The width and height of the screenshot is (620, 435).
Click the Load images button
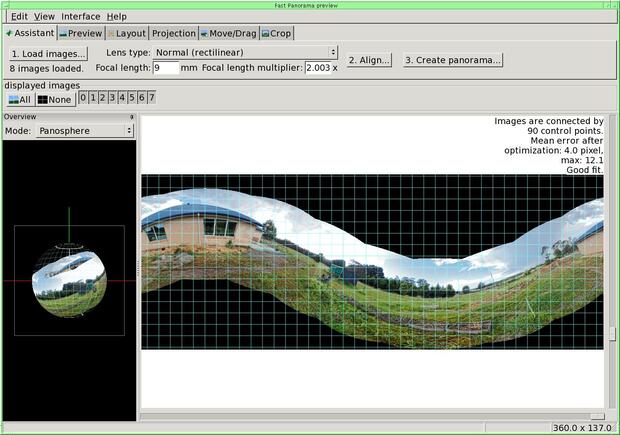48,53
